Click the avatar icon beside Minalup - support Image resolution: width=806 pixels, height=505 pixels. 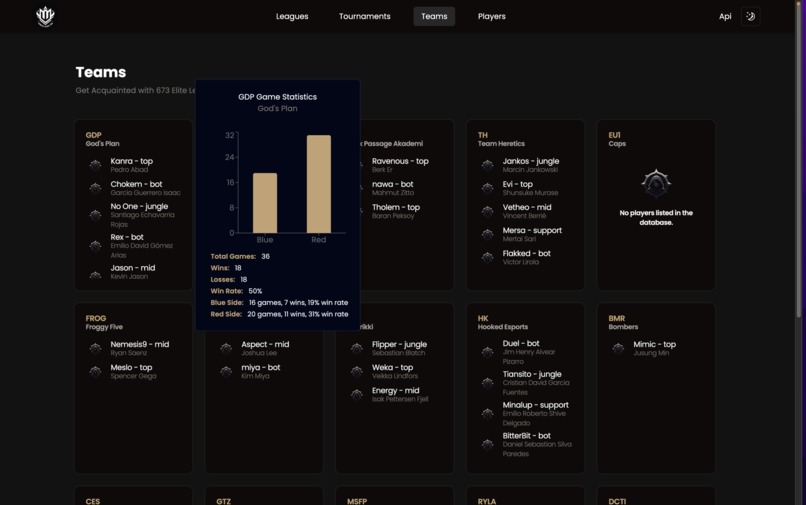click(487, 413)
